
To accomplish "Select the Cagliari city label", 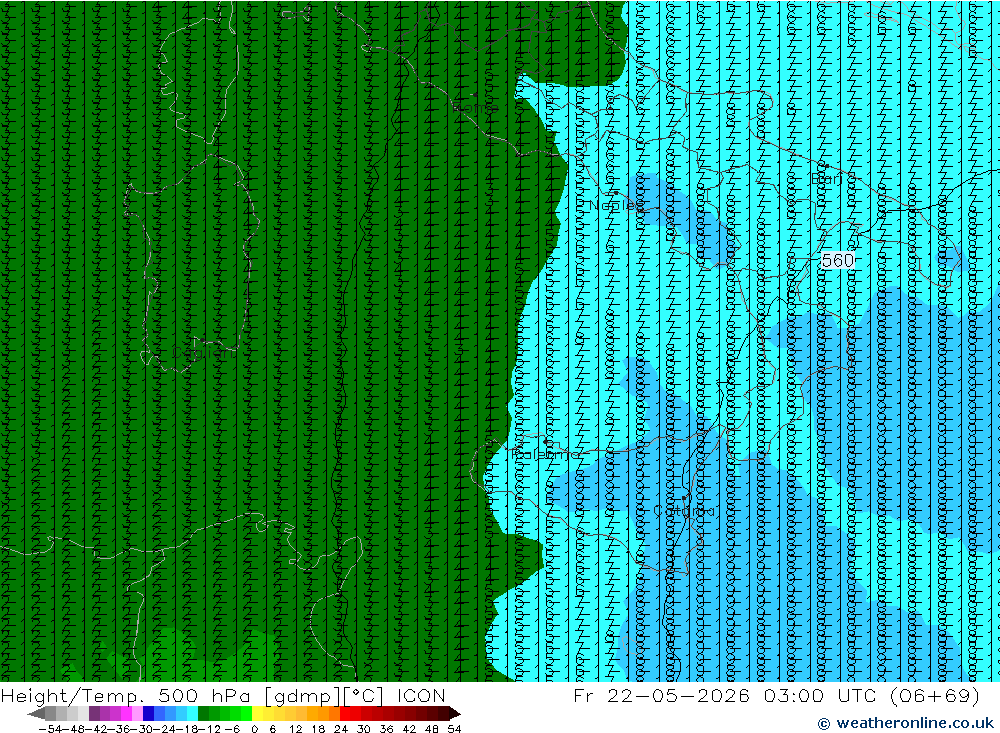I will tap(203, 353).
